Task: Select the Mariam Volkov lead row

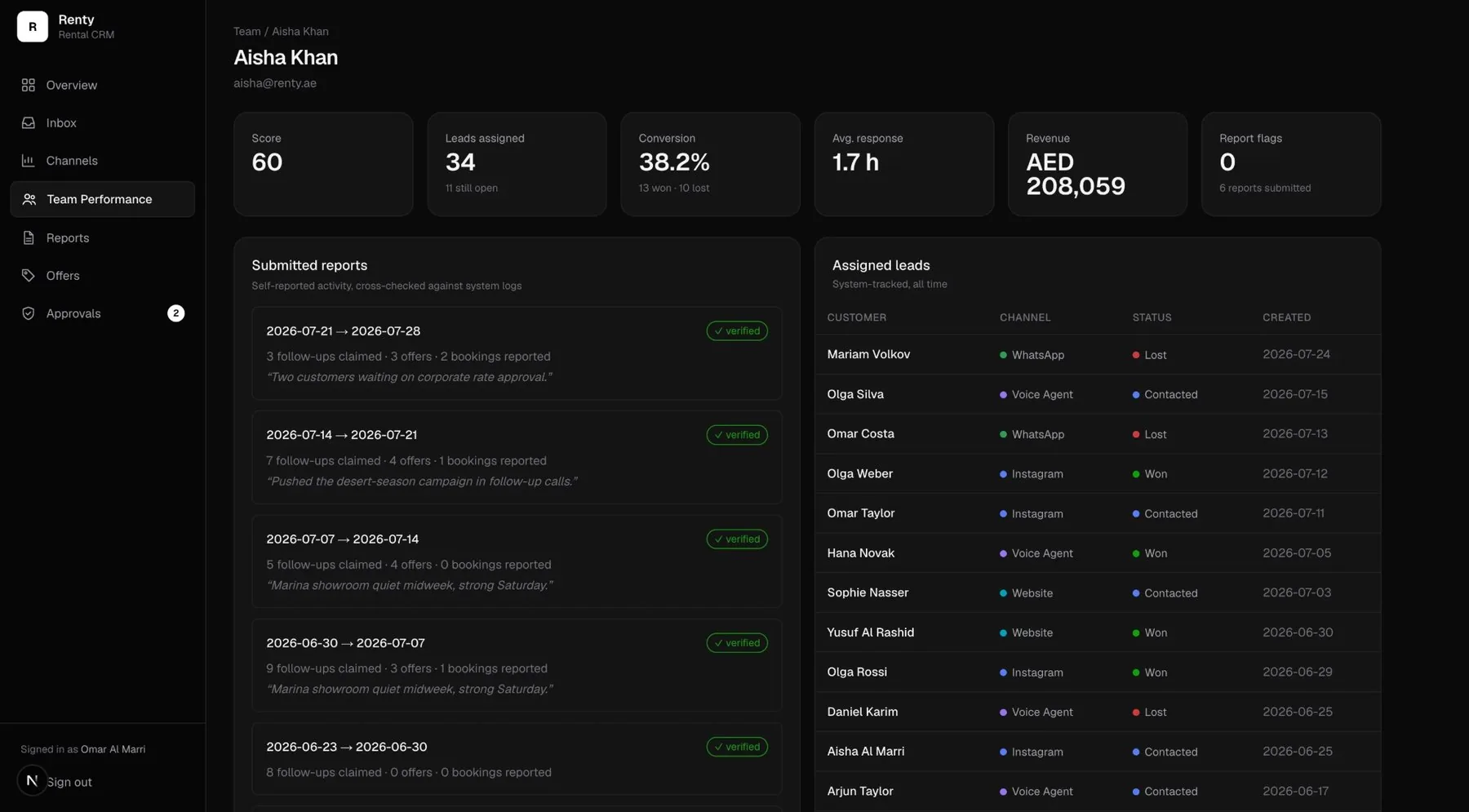Action: click(x=1098, y=354)
